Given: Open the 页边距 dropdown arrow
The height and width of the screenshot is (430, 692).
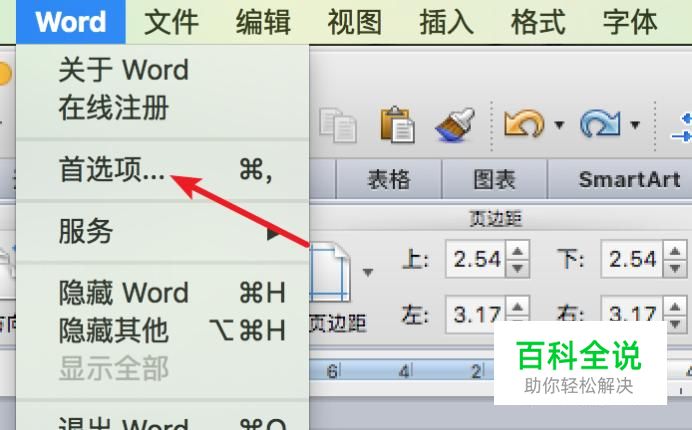Looking at the screenshot, I should click(x=368, y=272).
